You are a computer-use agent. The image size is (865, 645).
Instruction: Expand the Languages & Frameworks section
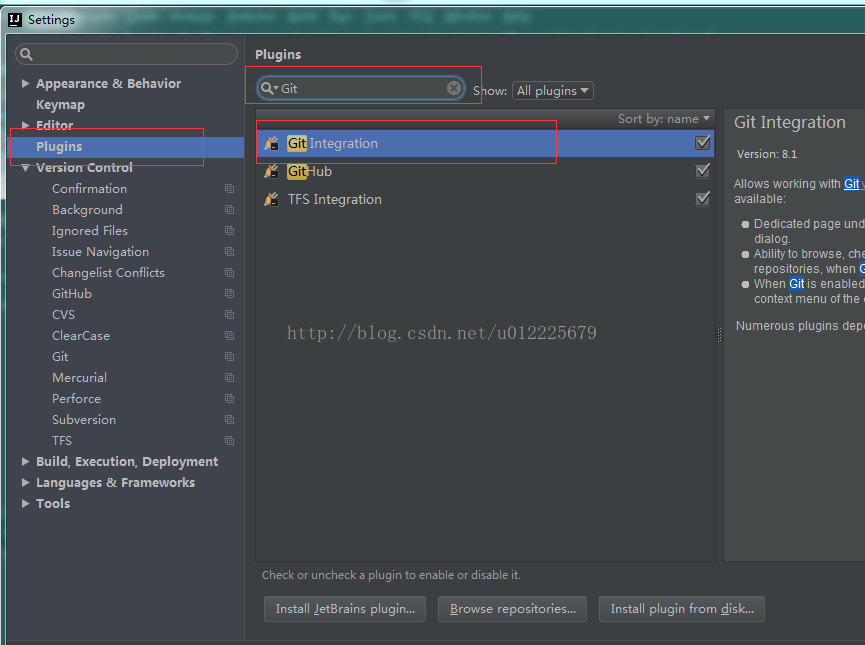25,482
